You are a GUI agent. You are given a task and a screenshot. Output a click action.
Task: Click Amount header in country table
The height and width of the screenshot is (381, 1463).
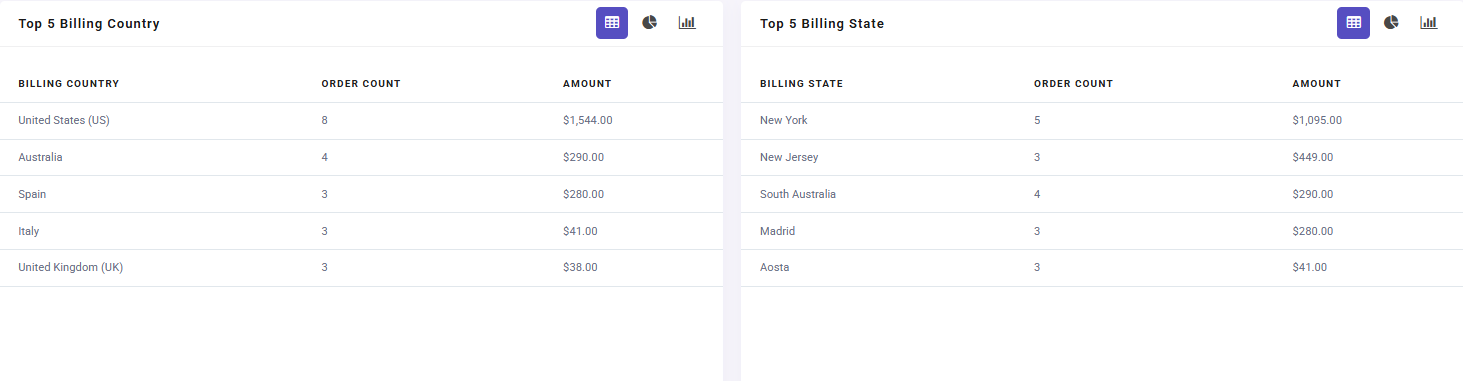coord(587,84)
